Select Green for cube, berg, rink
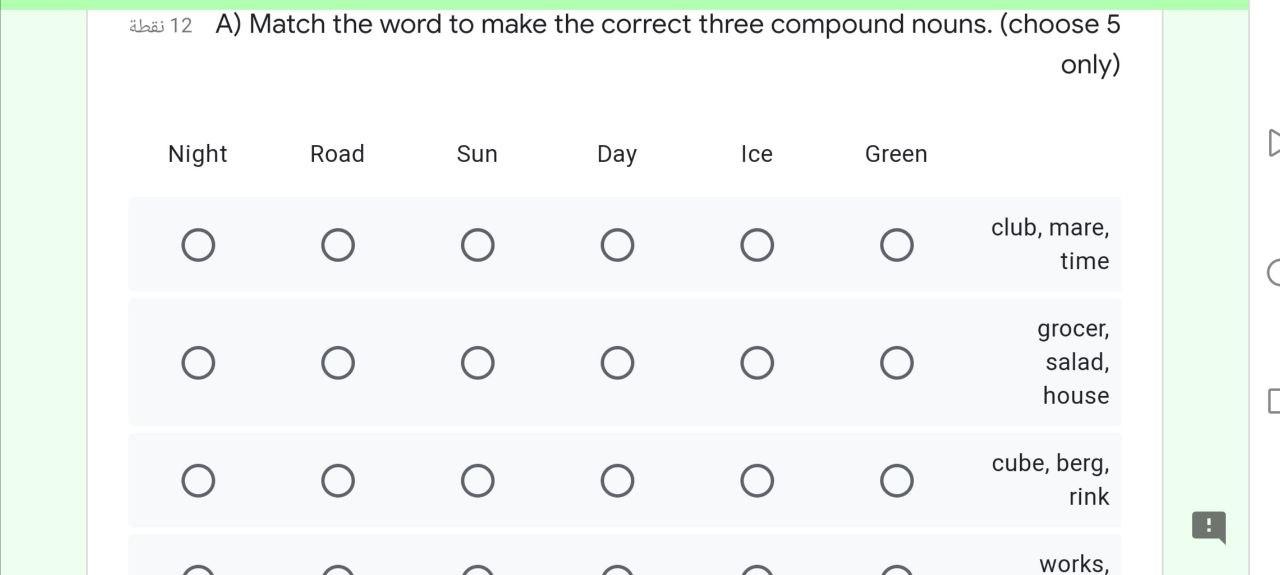 (896, 481)
